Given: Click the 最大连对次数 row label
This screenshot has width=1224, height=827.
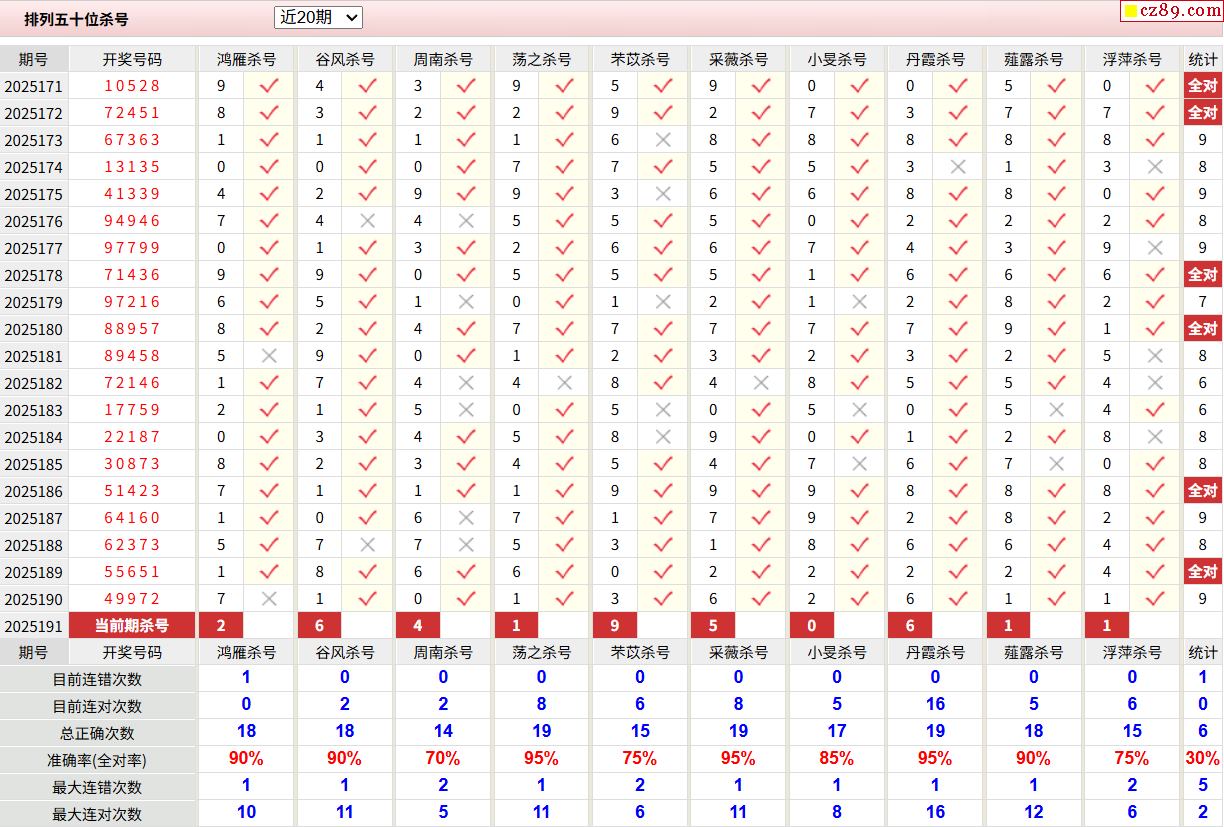Looking at the screenshot, I should tap(97, 814).
